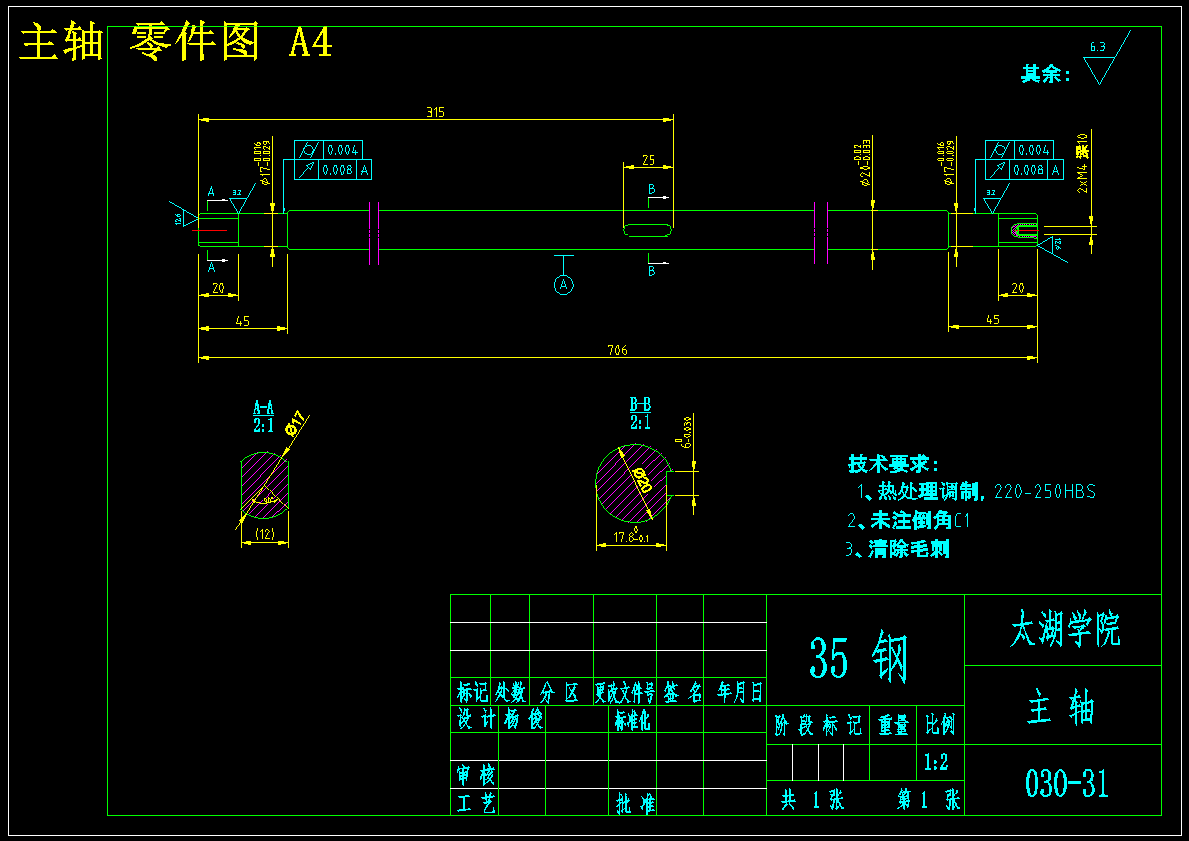1189x841 pixels.
Task: Select the 6.3 surface roughness symbol
Action: click(1106, 58)
